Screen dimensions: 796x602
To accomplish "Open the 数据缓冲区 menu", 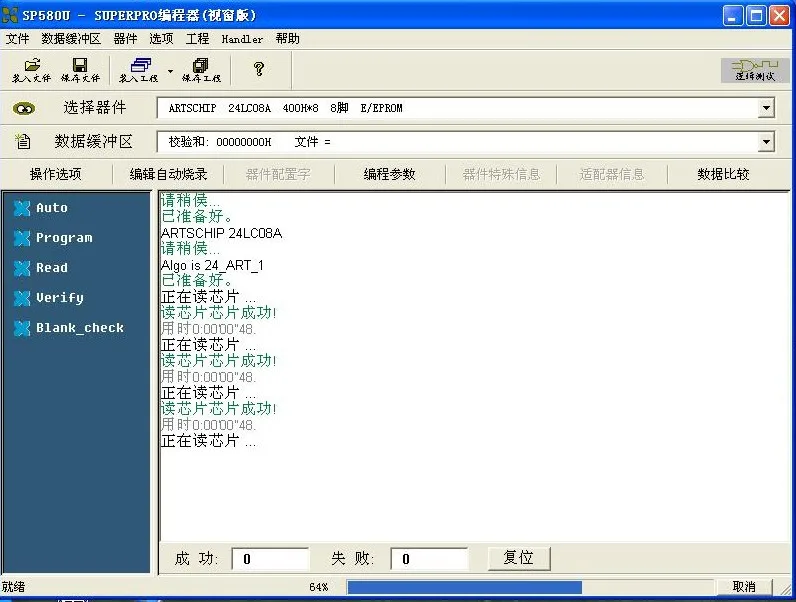I will pos(71,39).
